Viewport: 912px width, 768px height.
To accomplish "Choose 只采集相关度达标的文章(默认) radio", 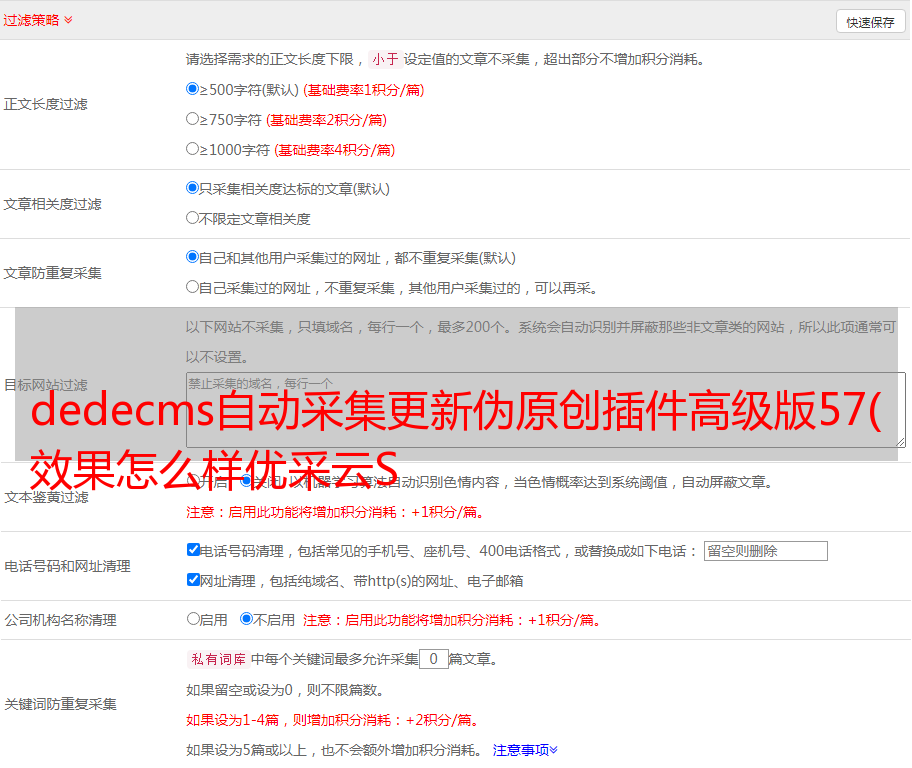I will pyautogui.click(x=192, y=188).
